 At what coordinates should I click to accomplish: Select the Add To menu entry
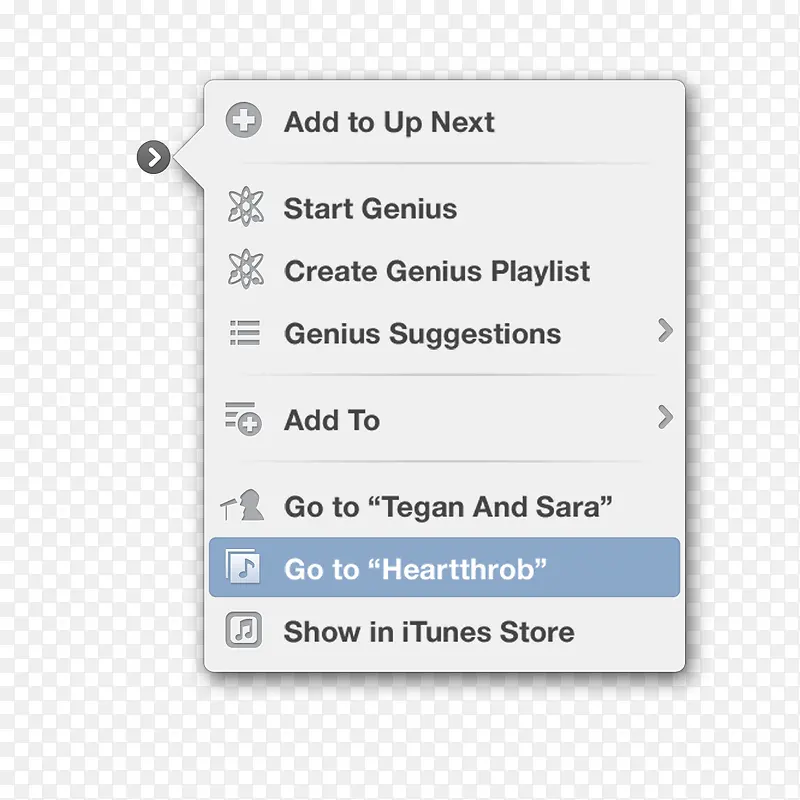(332, 421)
